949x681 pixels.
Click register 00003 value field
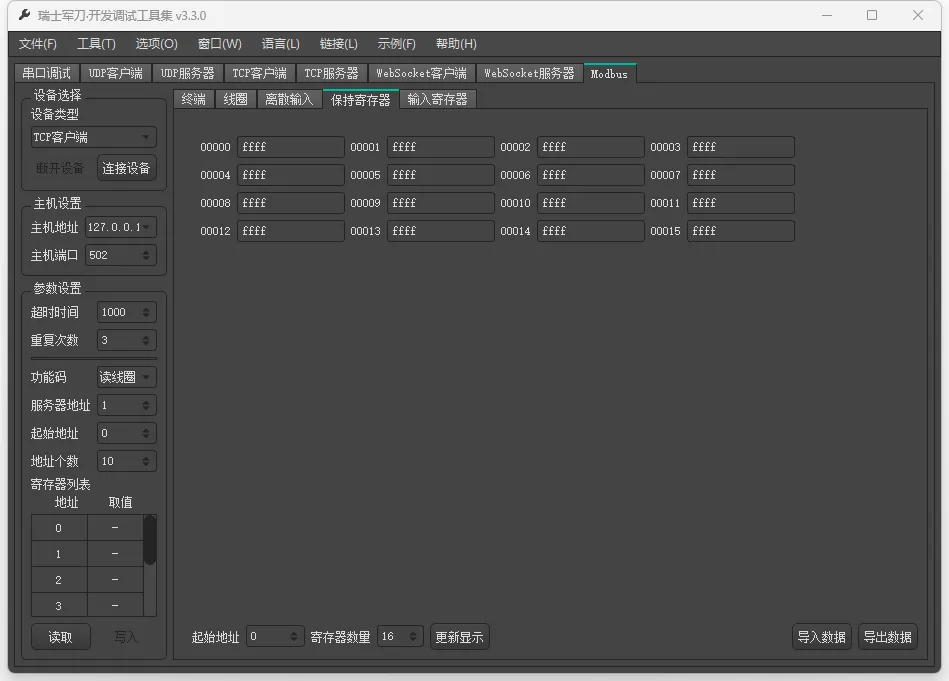coord(741,146)
